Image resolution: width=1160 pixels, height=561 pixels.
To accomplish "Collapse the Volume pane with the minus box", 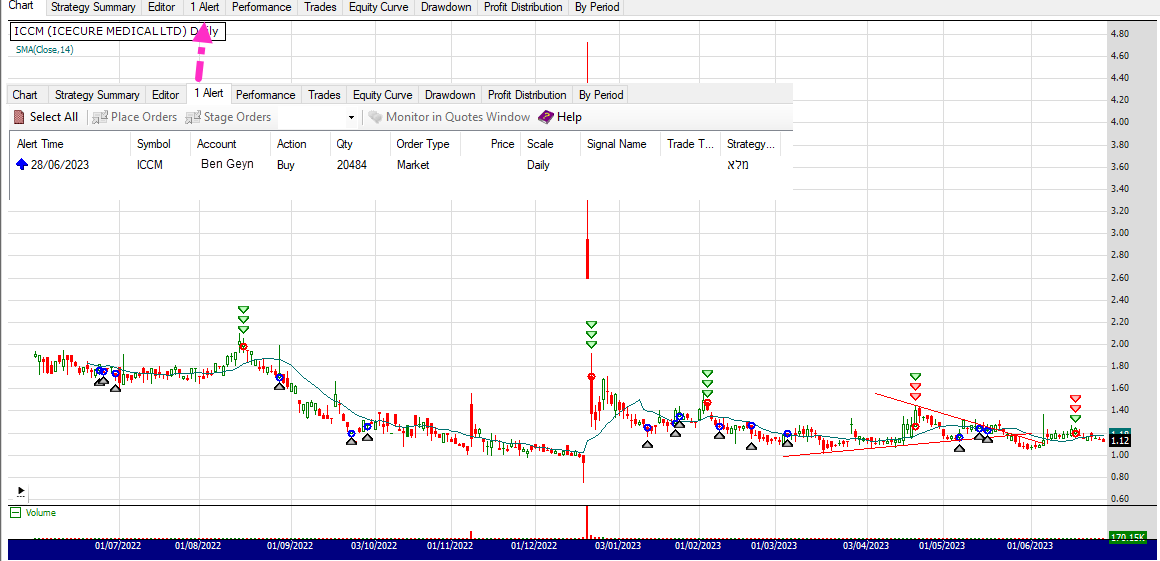I will (x=15, y=513).
